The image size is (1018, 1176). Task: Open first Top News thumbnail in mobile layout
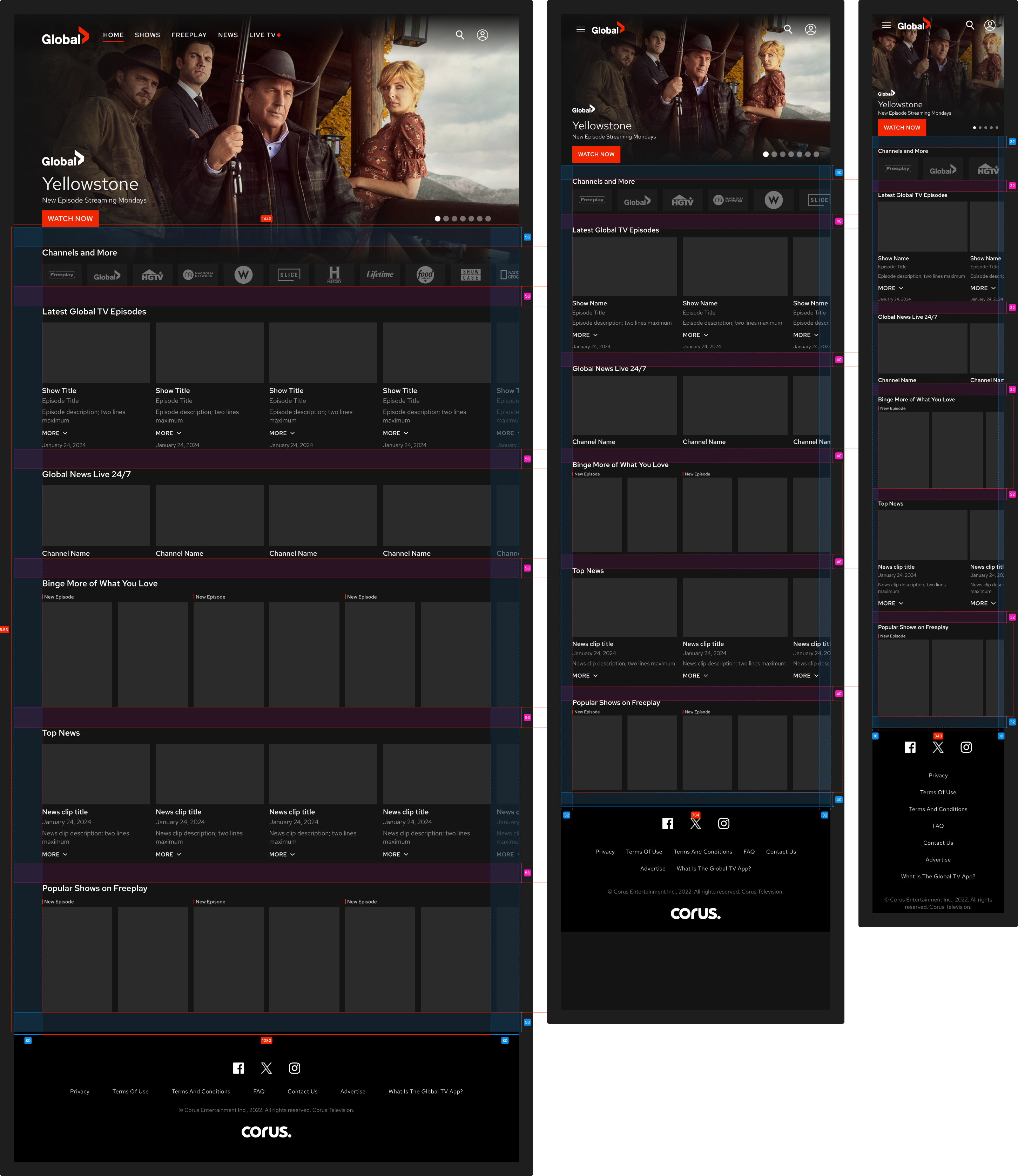point(923,535)
